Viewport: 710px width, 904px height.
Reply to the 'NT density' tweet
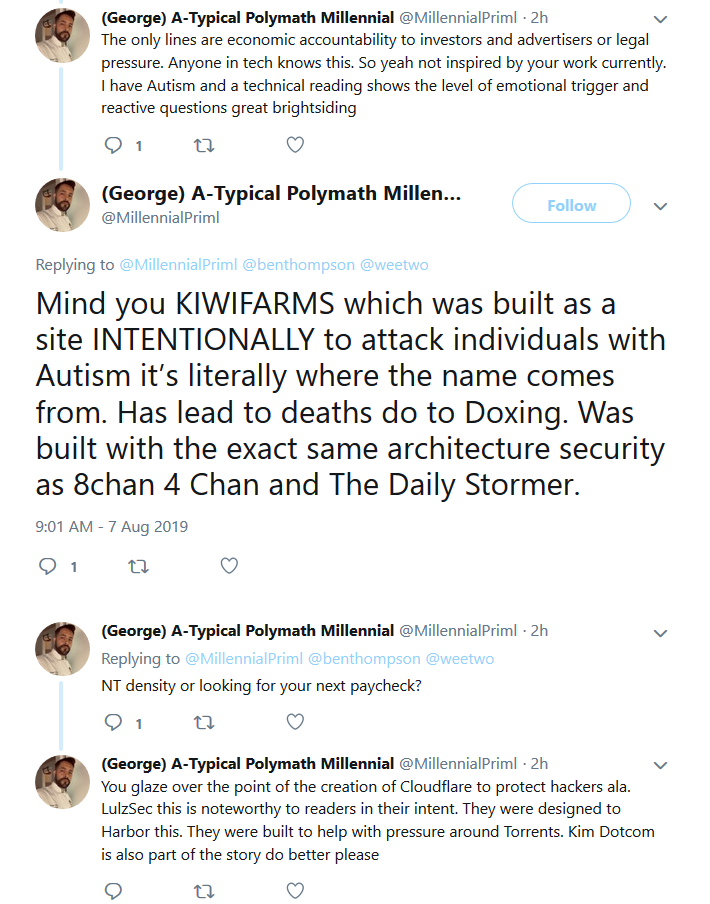coord(113,722)
